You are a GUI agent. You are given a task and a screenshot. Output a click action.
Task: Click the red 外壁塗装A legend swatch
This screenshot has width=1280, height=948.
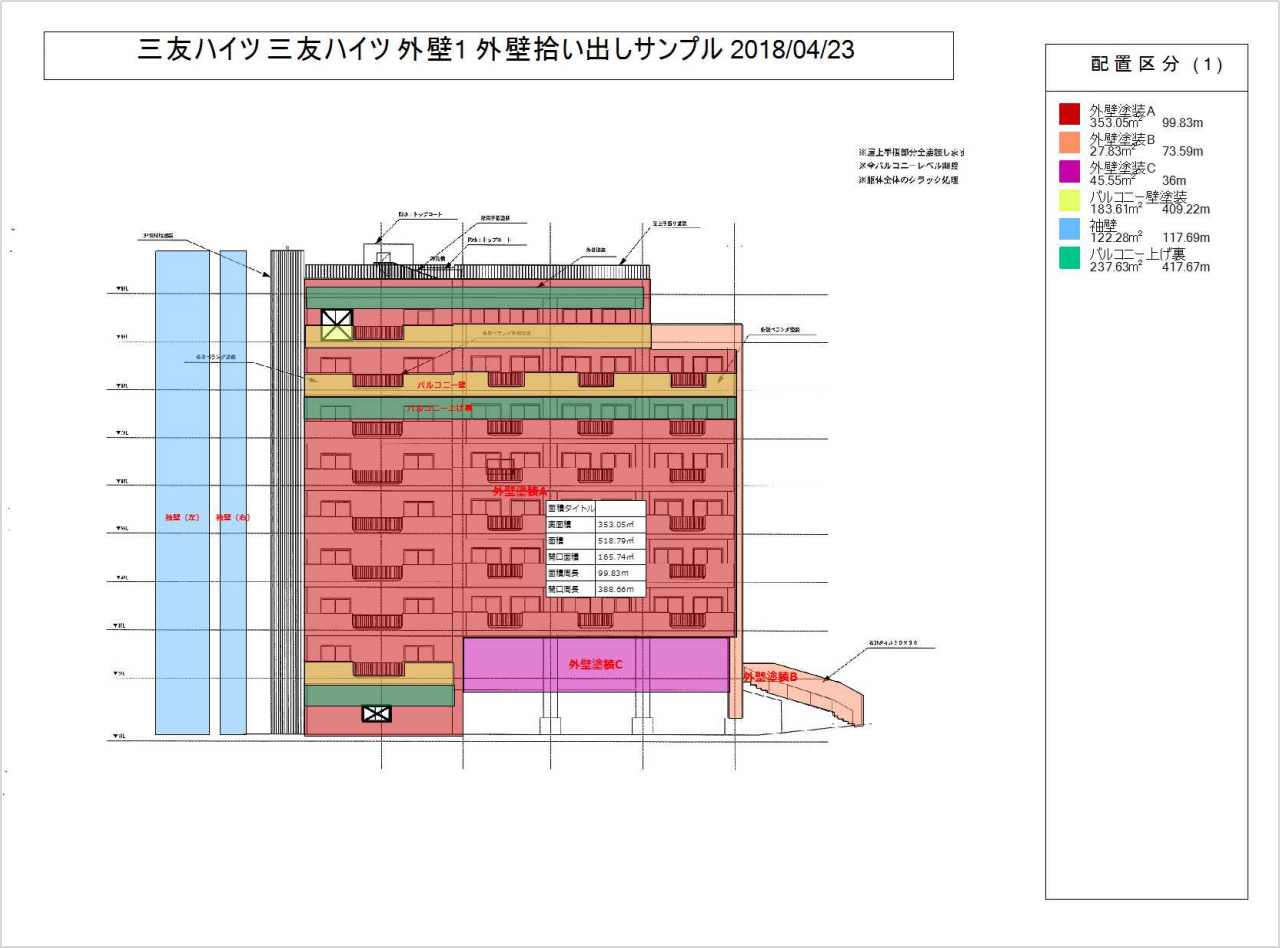(1069, 113)
